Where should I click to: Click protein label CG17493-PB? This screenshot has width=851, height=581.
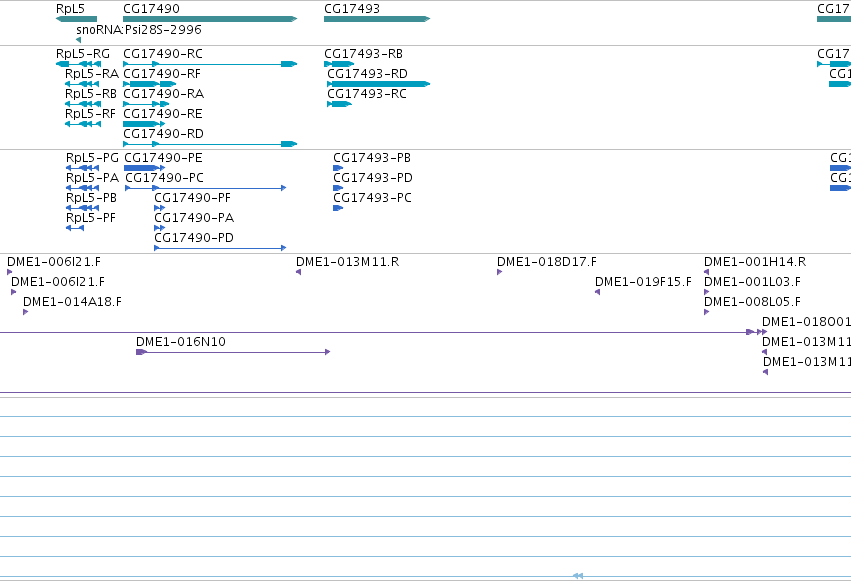[x=372, y=158]
